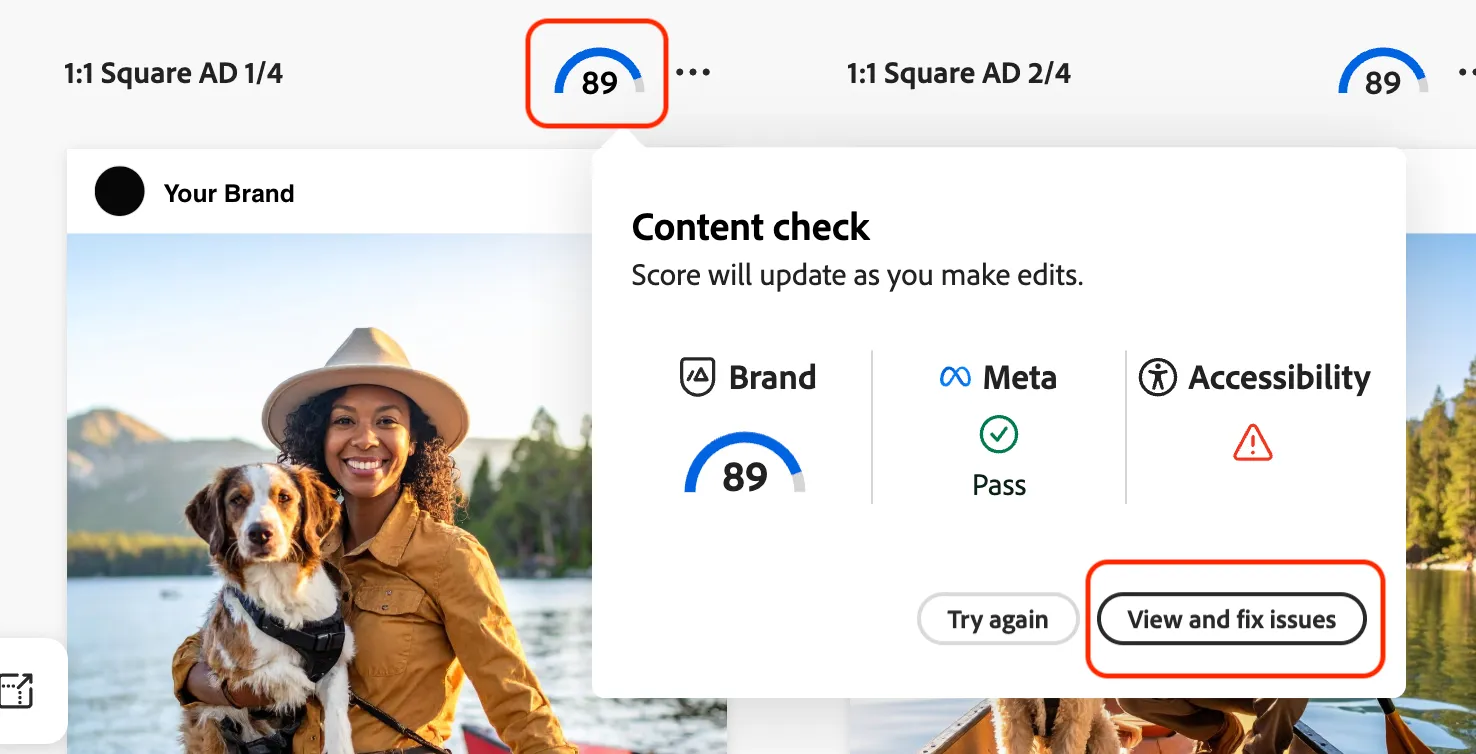Image resolution: width=1476 pixels, height=754 pixels.
Task: Click the Accessibility person icon
Action: [1157, 377]
